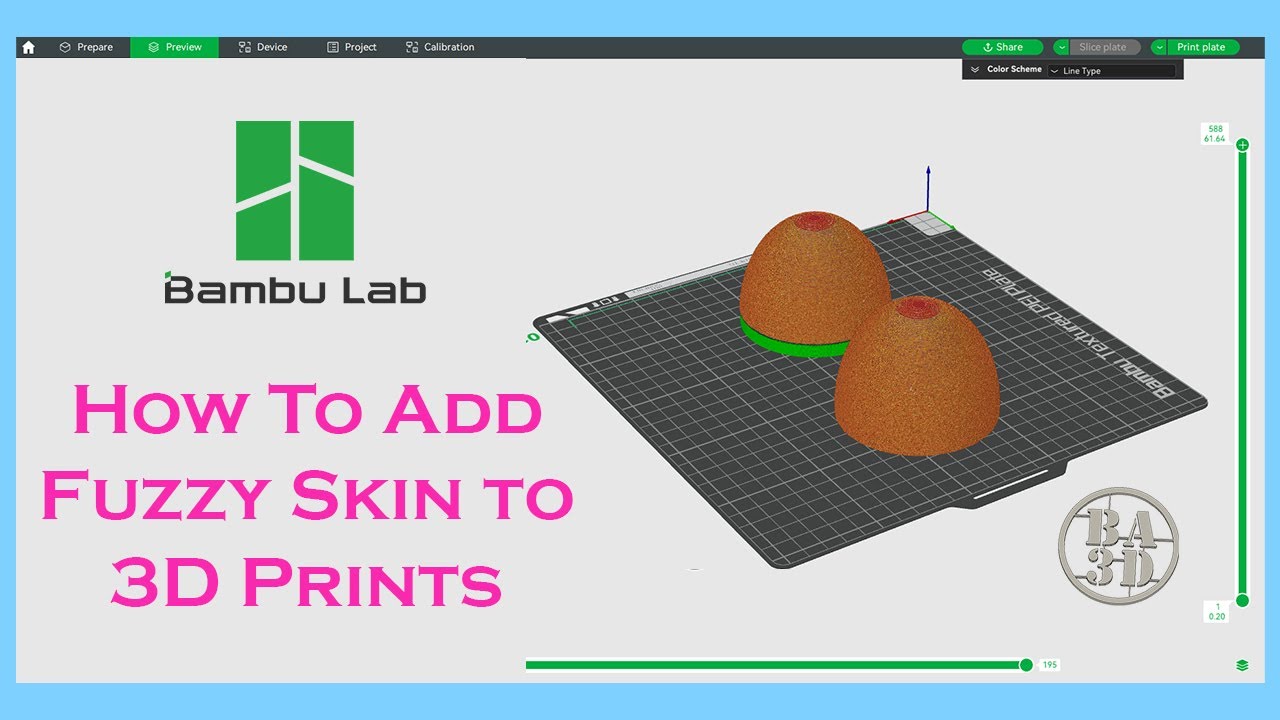
Task: Open the Slice plate dropdown arrow
Action: 1061,47
